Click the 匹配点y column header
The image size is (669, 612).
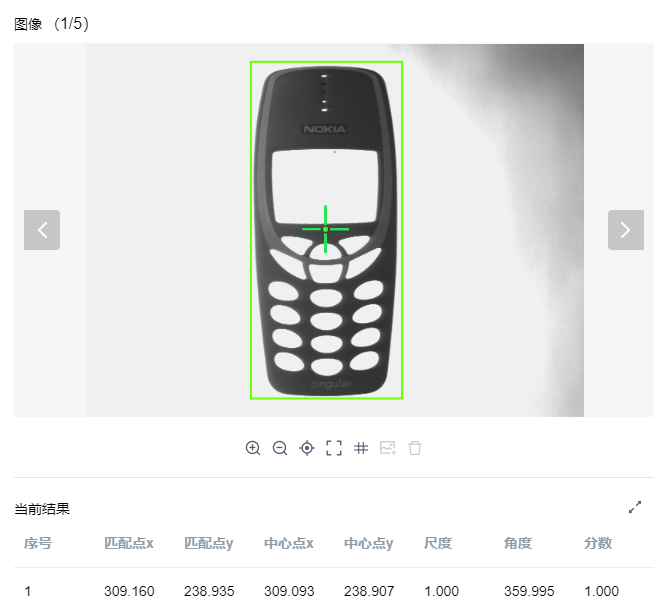(x=209, y=543)
